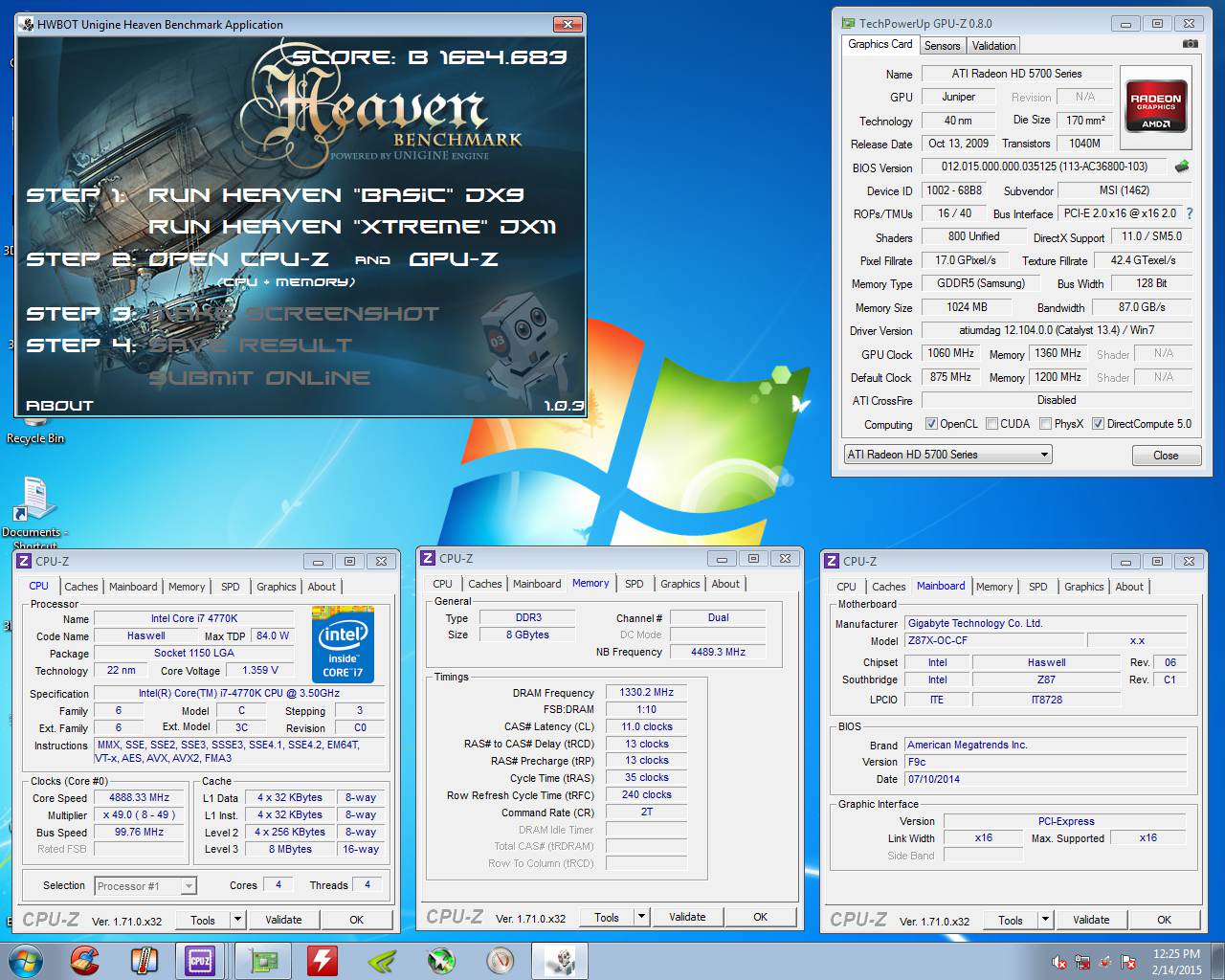
Task: Click Close button in GPU-Z
Action: tap(1166, 456)
